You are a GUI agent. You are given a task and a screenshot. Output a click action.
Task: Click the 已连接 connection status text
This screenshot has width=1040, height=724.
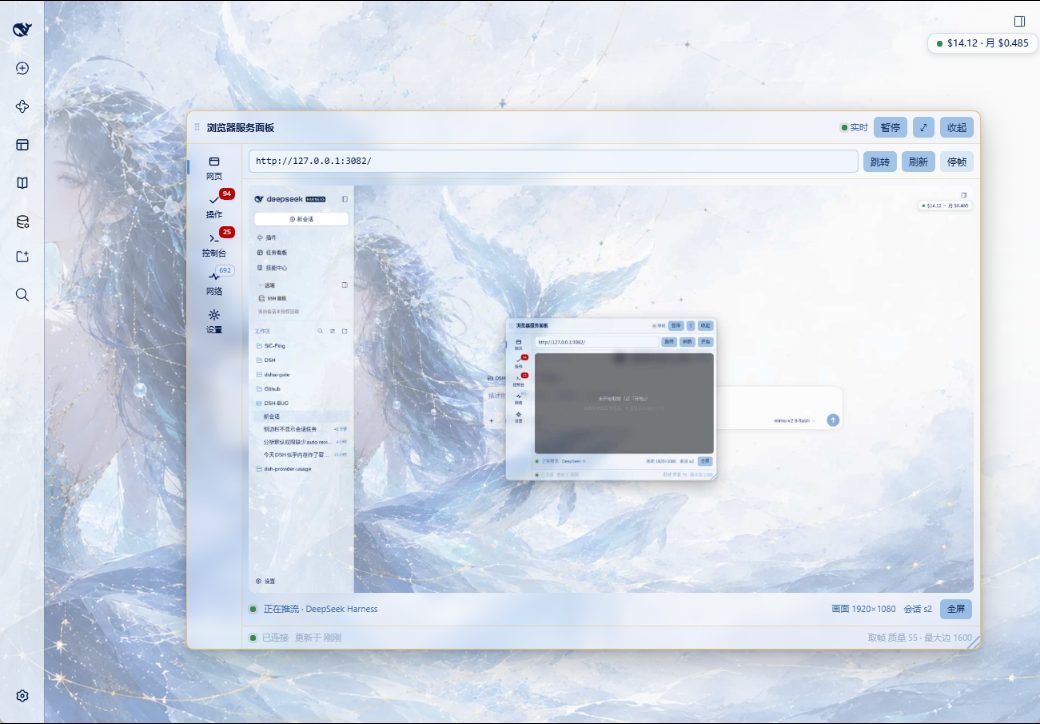coord(275,637)
